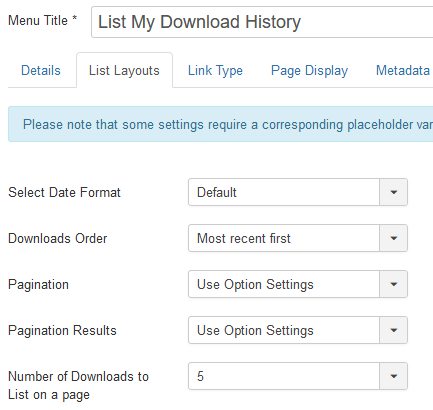Switch to the Metadata tab
Image resolution: width=433 pixels, height=410 pixels.
coord(403,71)
